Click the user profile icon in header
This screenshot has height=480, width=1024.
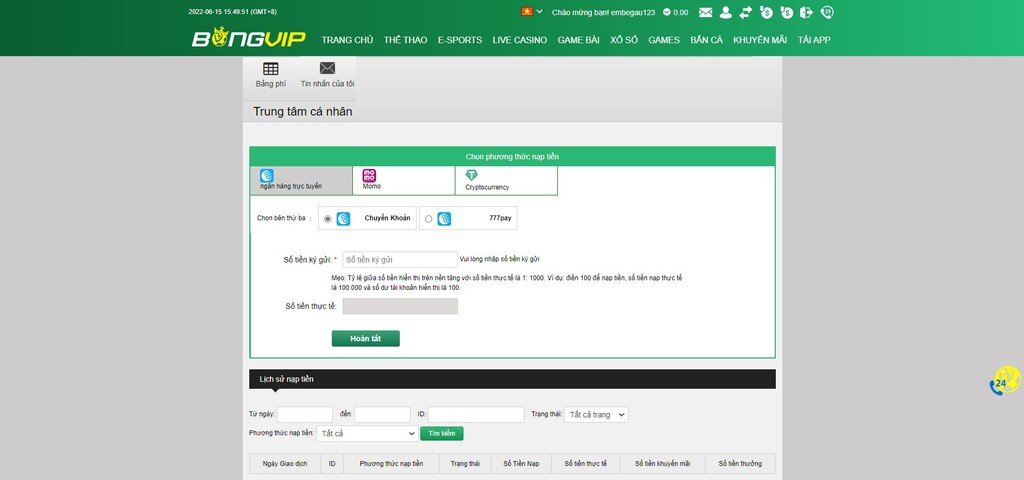(x=726, y=12)
